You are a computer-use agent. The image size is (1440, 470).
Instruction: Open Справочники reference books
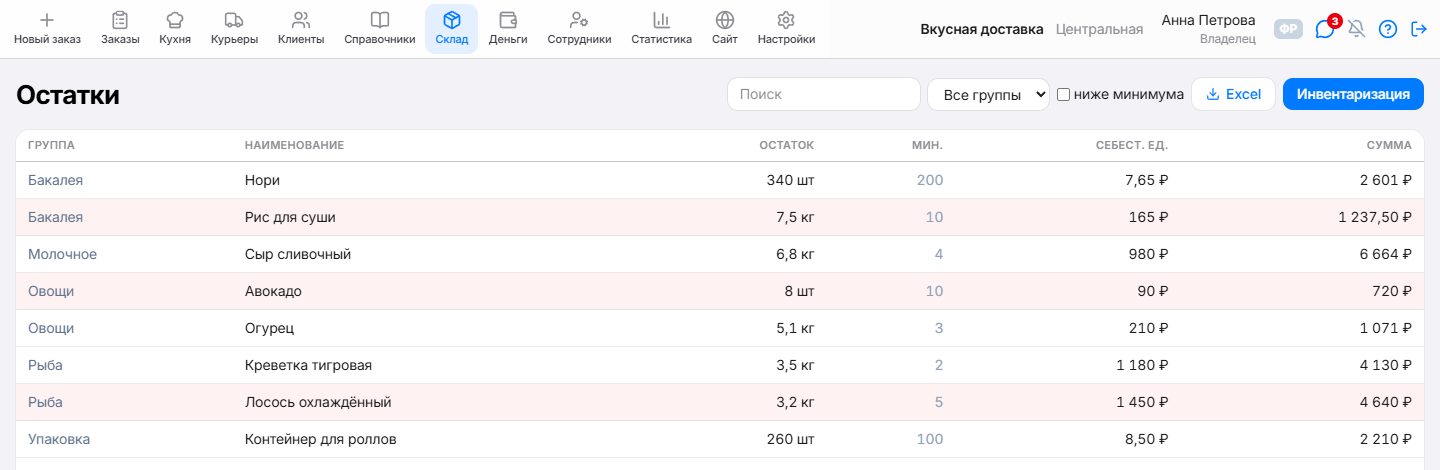pyautogui.click(x=379, y=28)
